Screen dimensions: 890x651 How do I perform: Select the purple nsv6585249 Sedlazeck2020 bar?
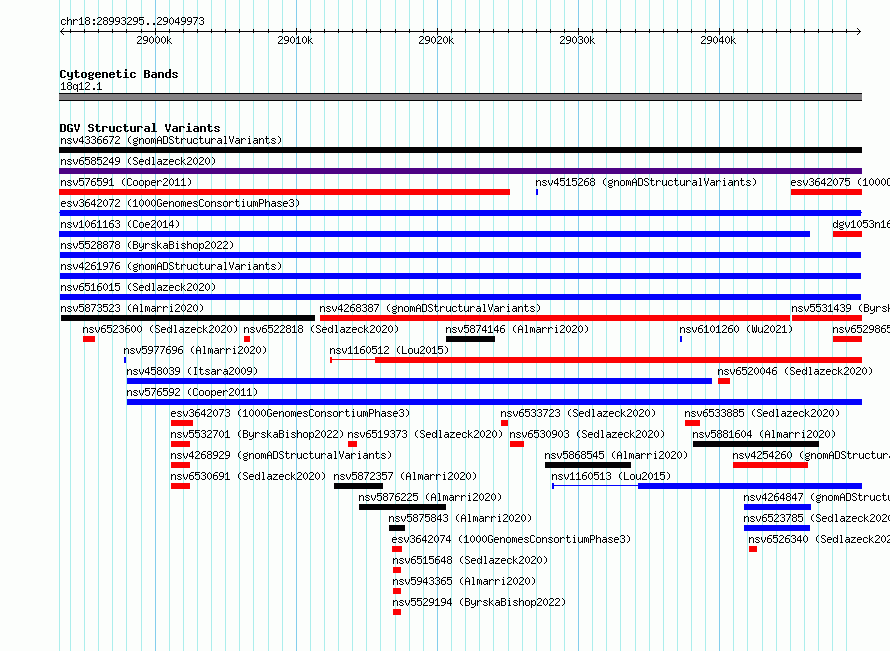tap(460, 171)
